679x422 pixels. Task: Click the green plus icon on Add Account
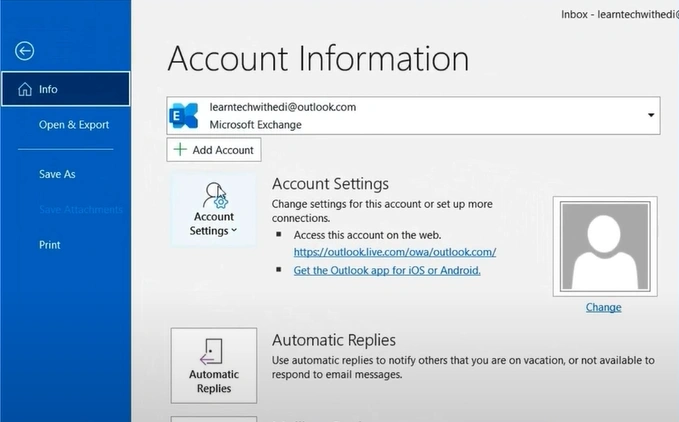[x=180, y=149]
